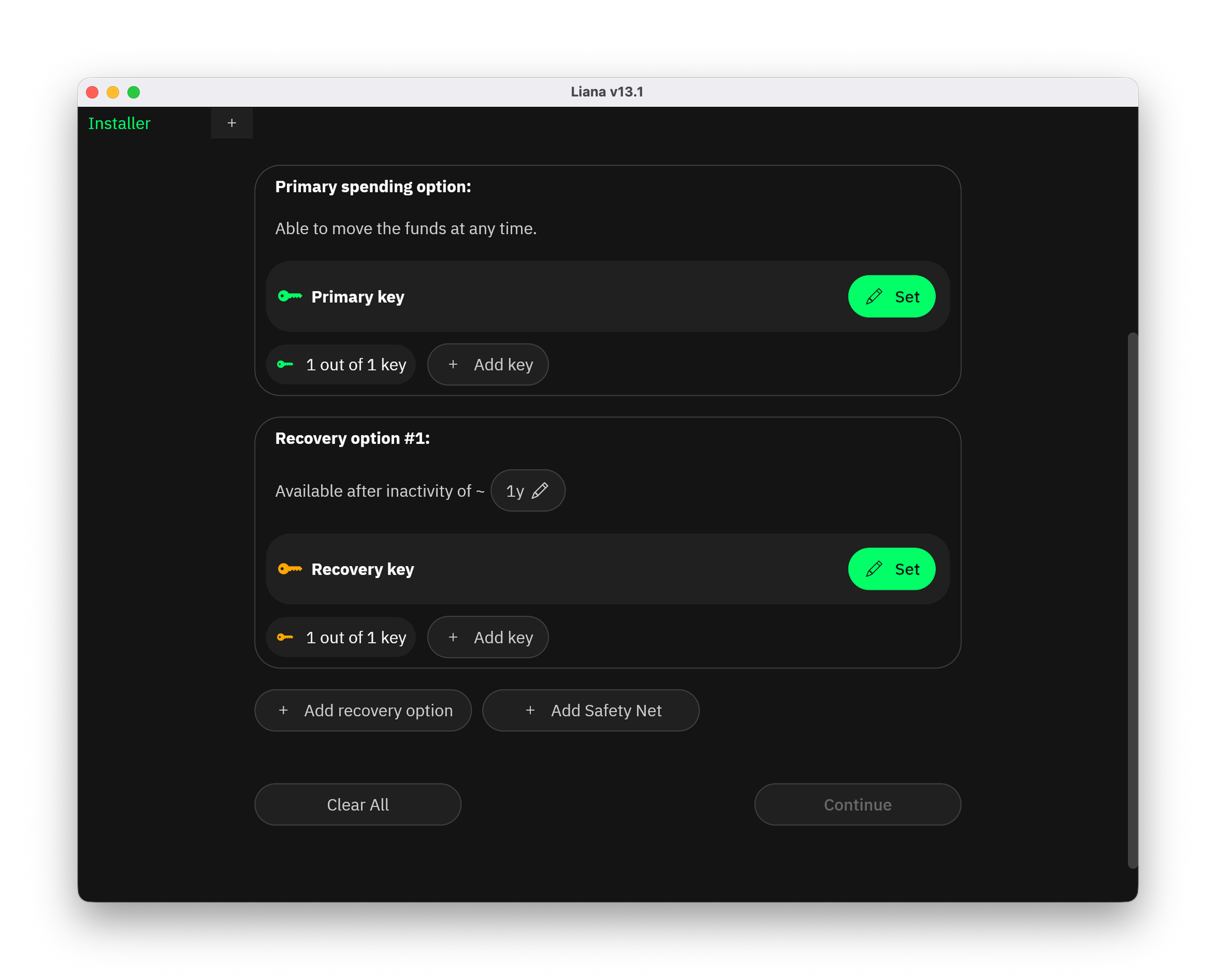The image size is (1216, 980).
Task: Click pencil icon on Primary key Set
Action: point(874,297)
